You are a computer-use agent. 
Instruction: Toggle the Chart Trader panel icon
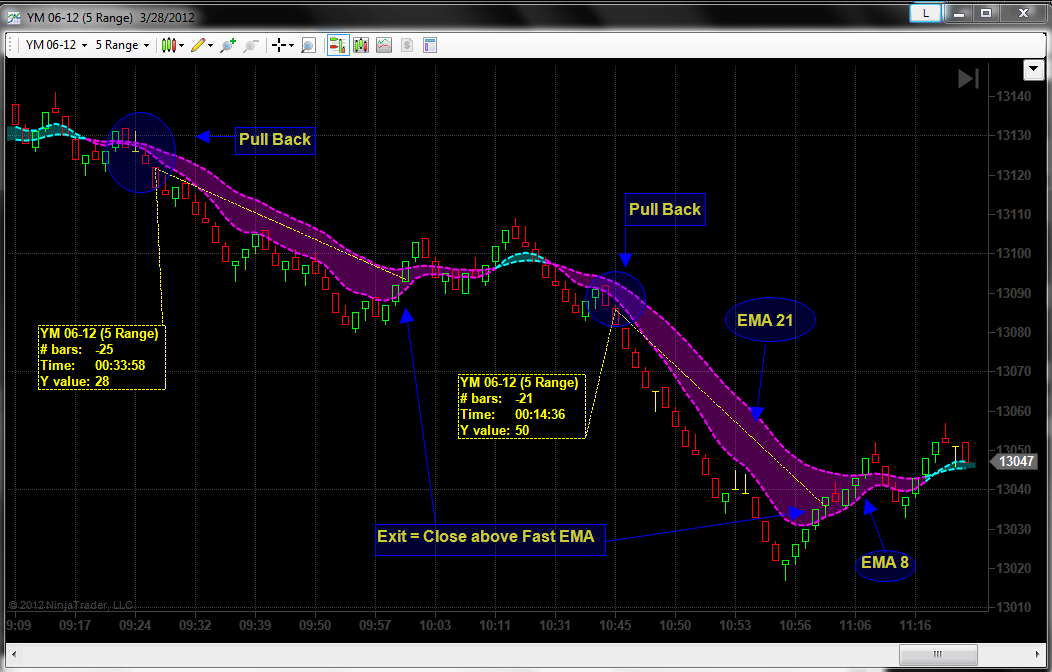tap(337, 45)
